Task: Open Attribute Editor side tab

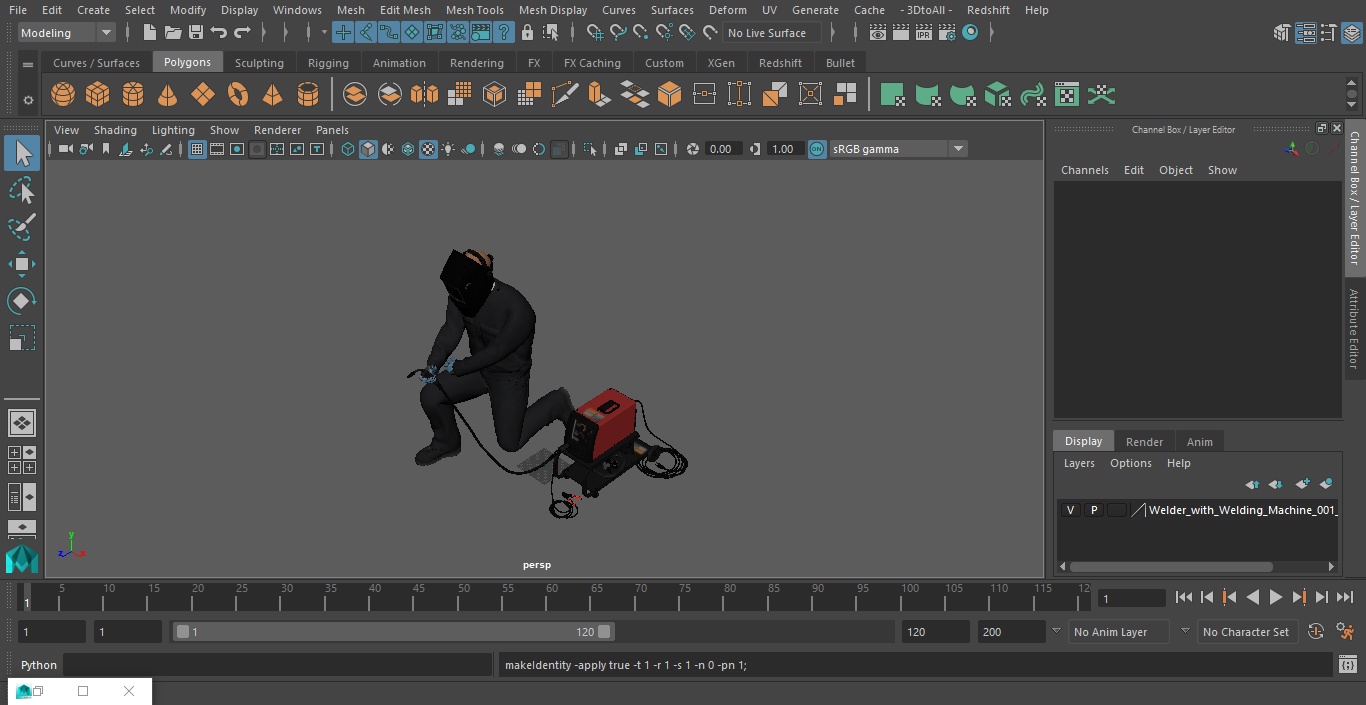Action: click(1354, 328)
